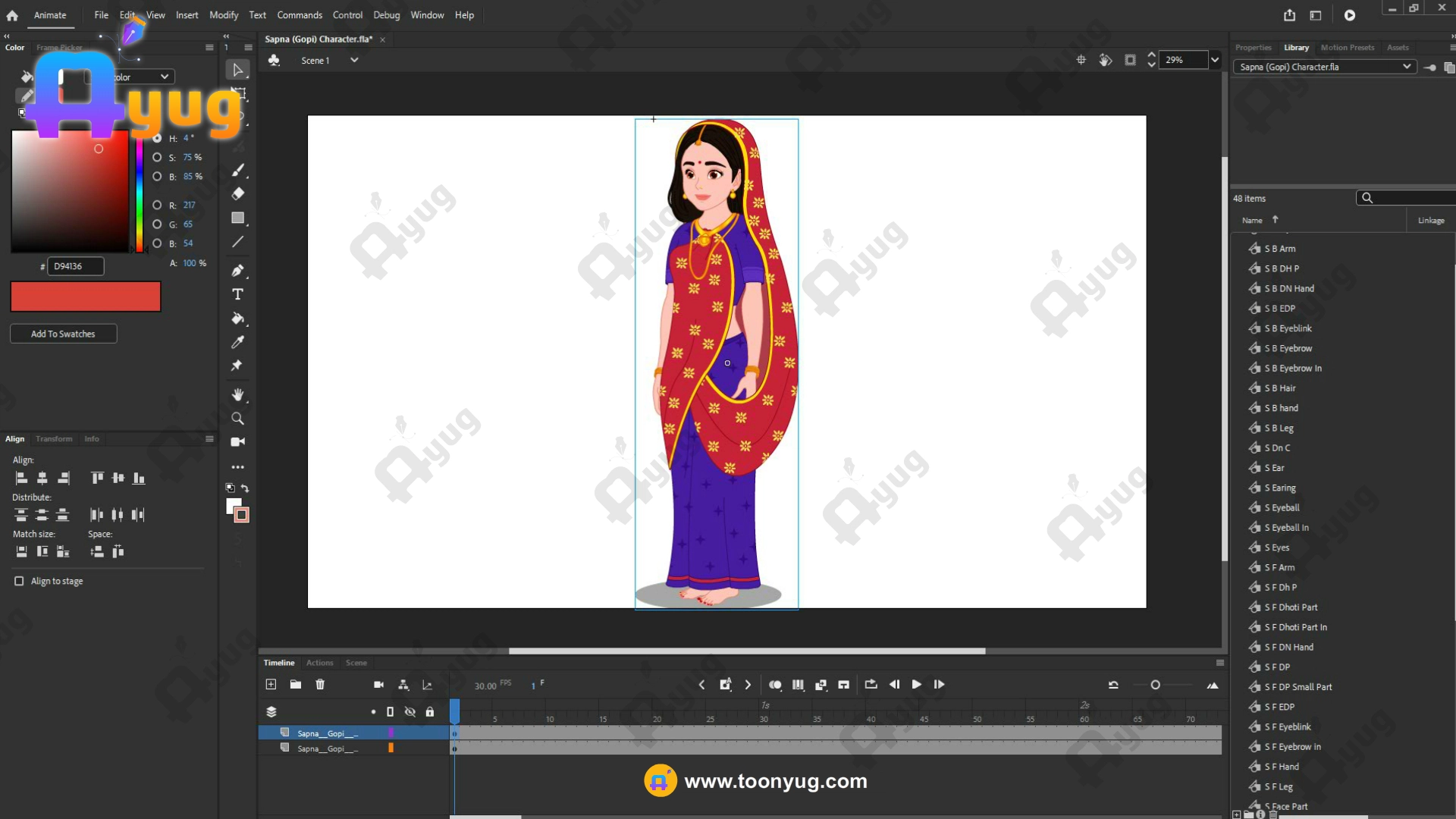The height and width of the screenshot is (819, 1456).
Task: Select the Zoom magnifier tool
Action: 237,419
